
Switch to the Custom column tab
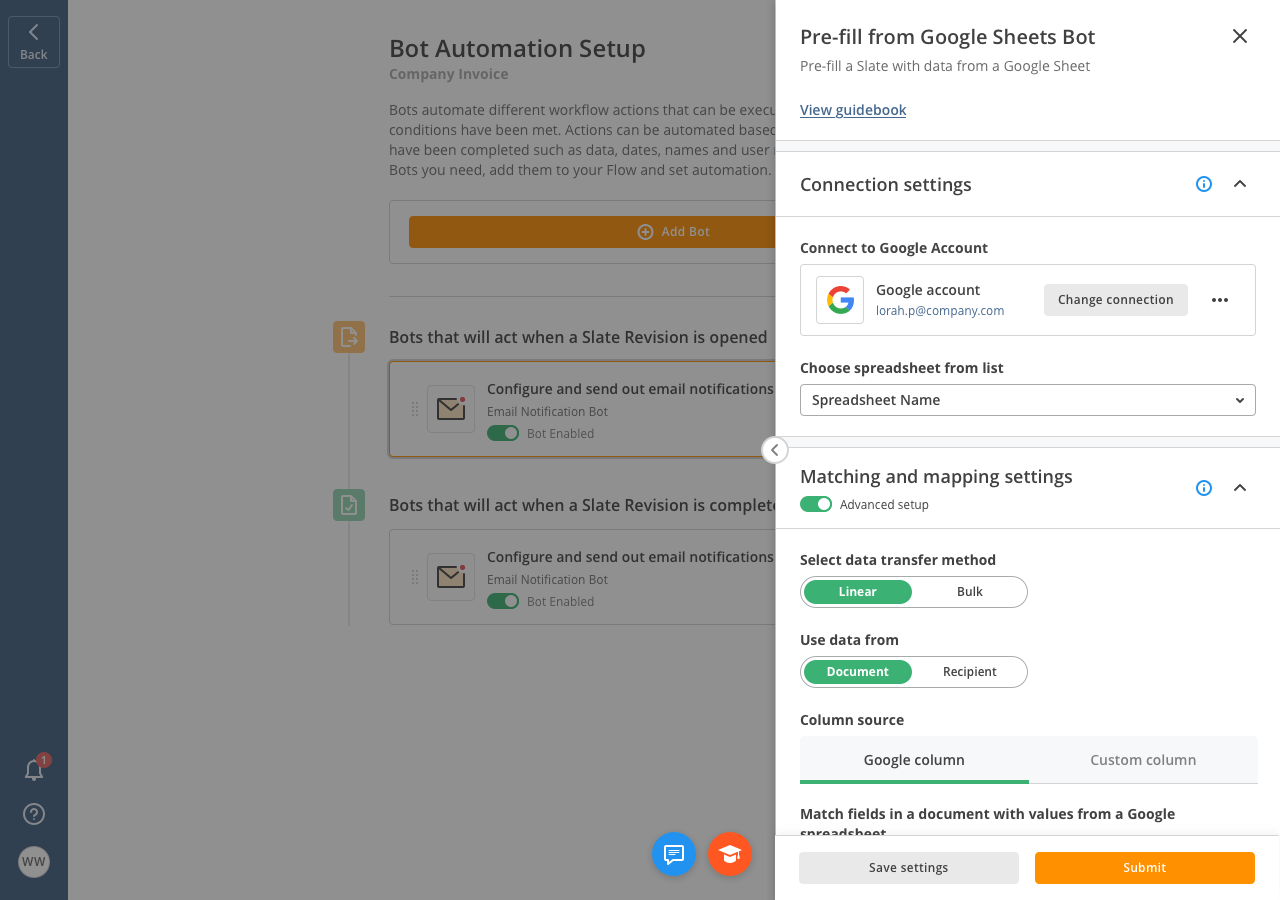tap(1143, 760)
